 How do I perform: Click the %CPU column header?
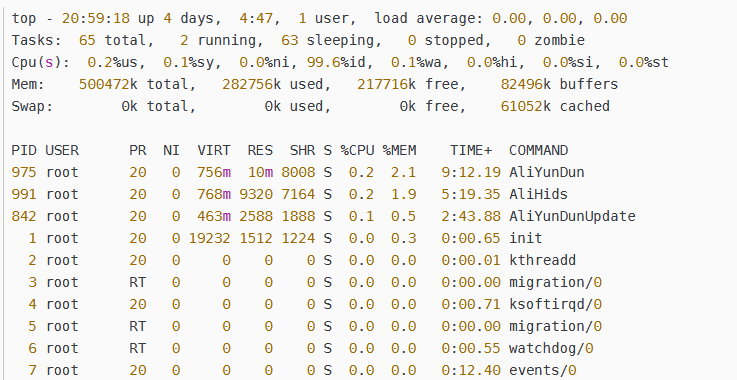coord(358,150)
